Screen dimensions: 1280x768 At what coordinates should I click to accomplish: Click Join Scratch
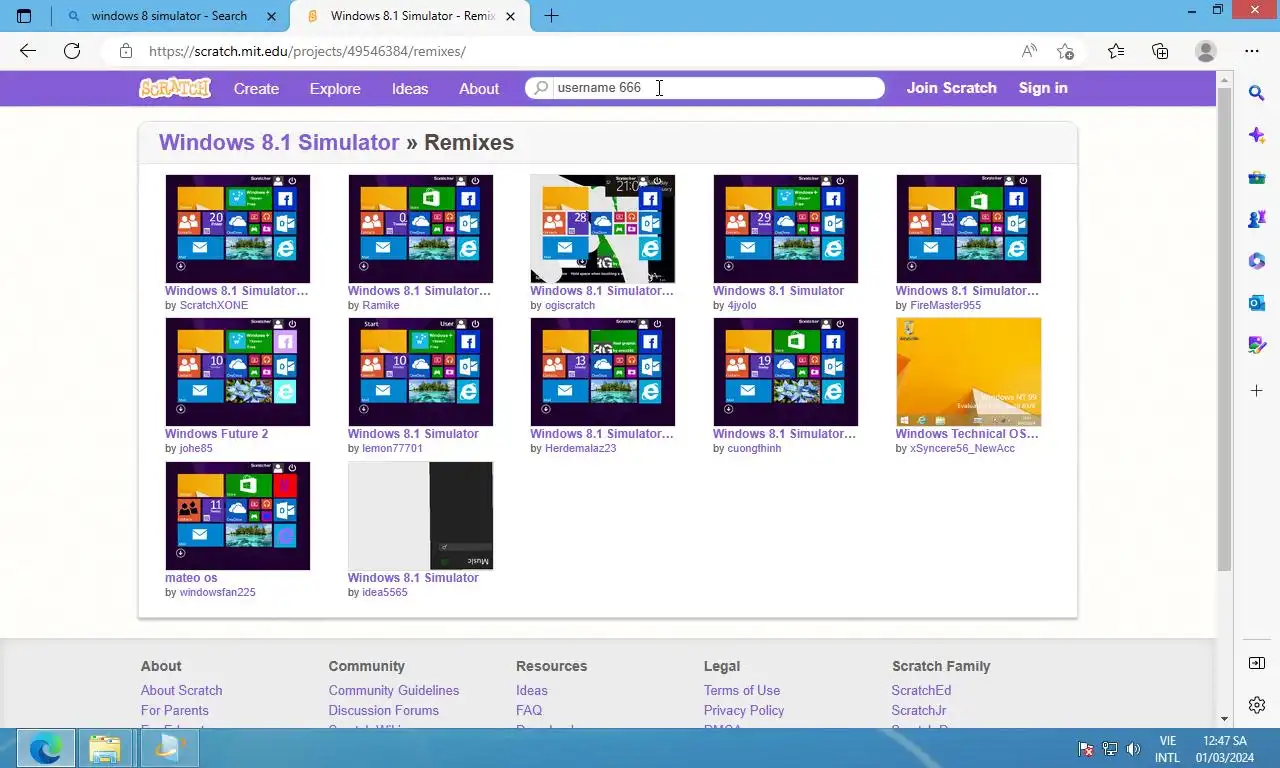coord(951,88)
